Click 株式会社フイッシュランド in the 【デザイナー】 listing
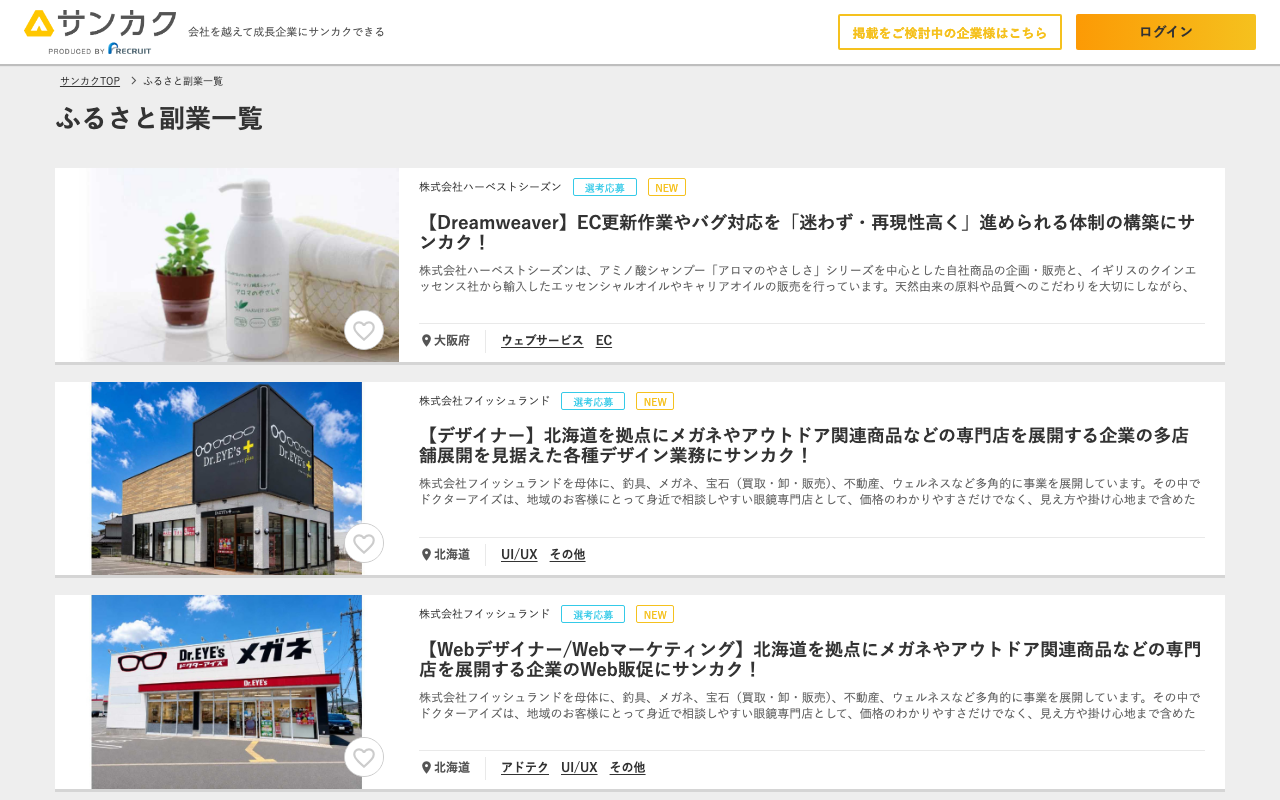This screenshot has height=800, width=1280. (x=484, y=401)
